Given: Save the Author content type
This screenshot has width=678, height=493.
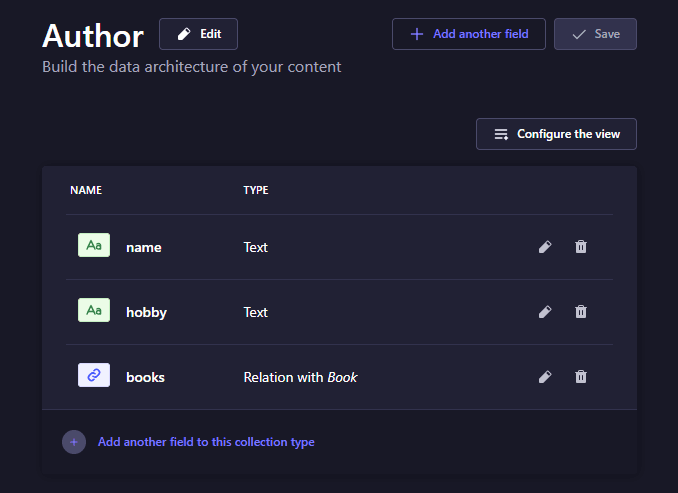Looking at the screenshot, I should [595, 34].
